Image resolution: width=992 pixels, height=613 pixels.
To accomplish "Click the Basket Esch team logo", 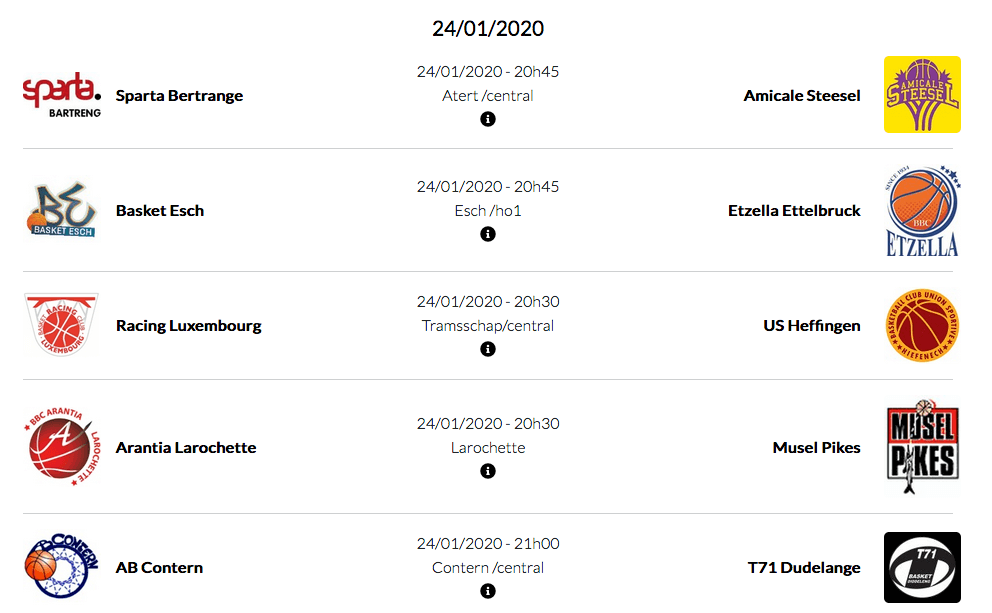I will pyautogui.click(x=61, y=210).
